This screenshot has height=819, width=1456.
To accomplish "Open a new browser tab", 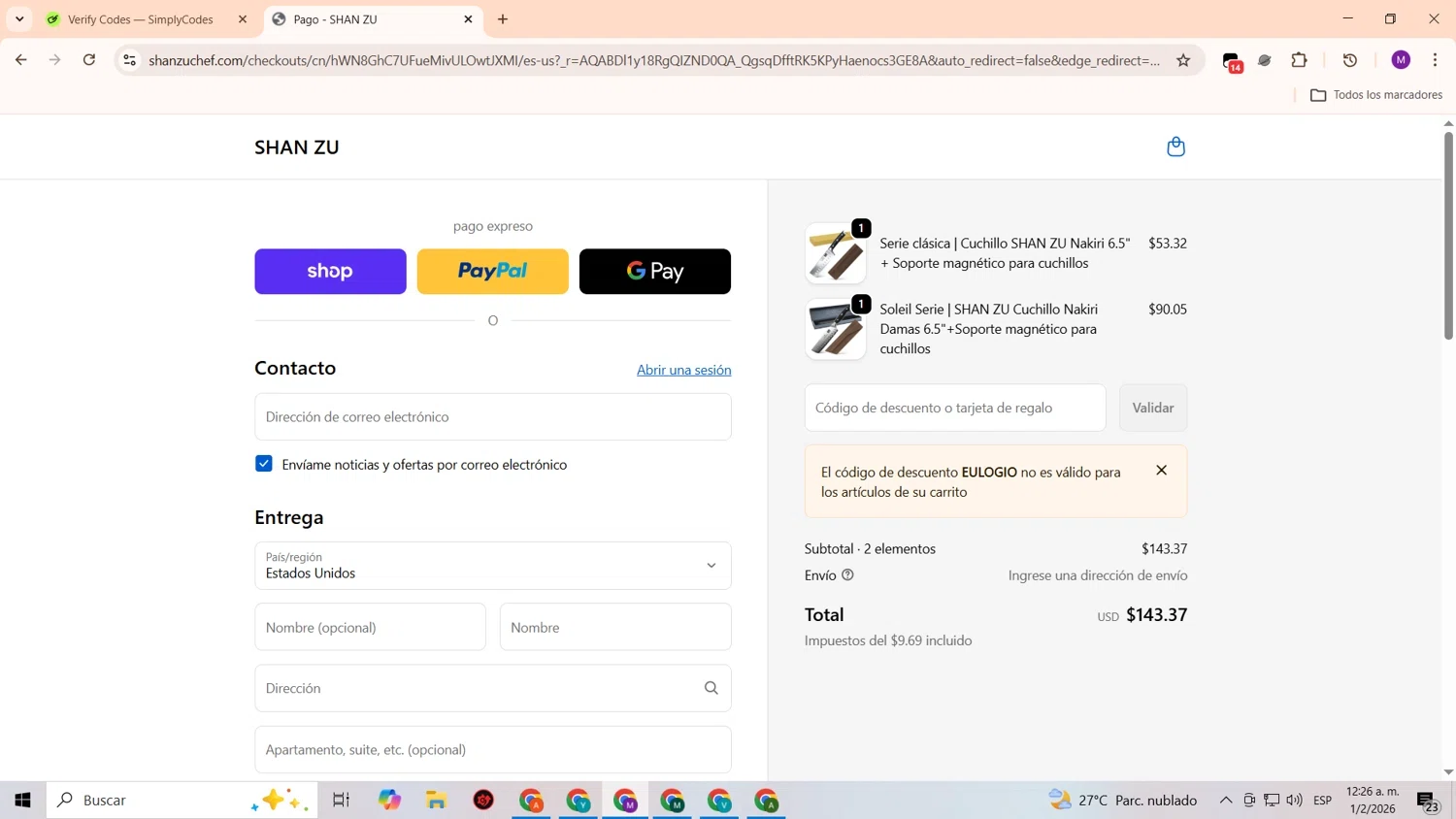I will (503, 19).
